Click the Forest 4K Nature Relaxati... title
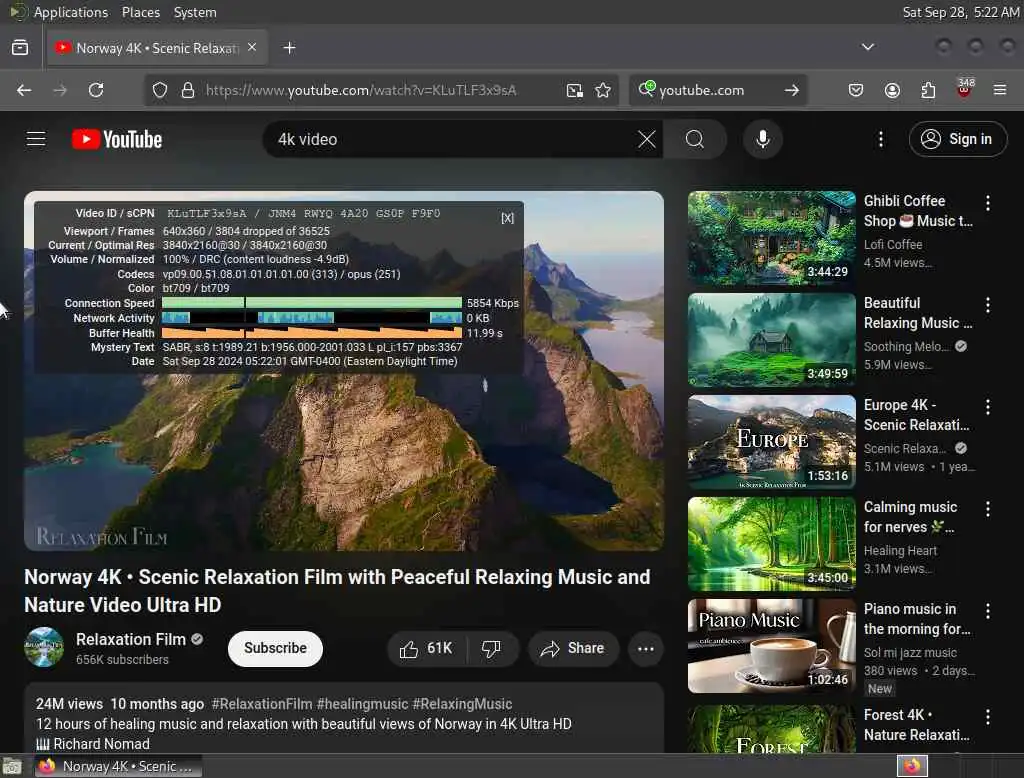 coord(916,725)
